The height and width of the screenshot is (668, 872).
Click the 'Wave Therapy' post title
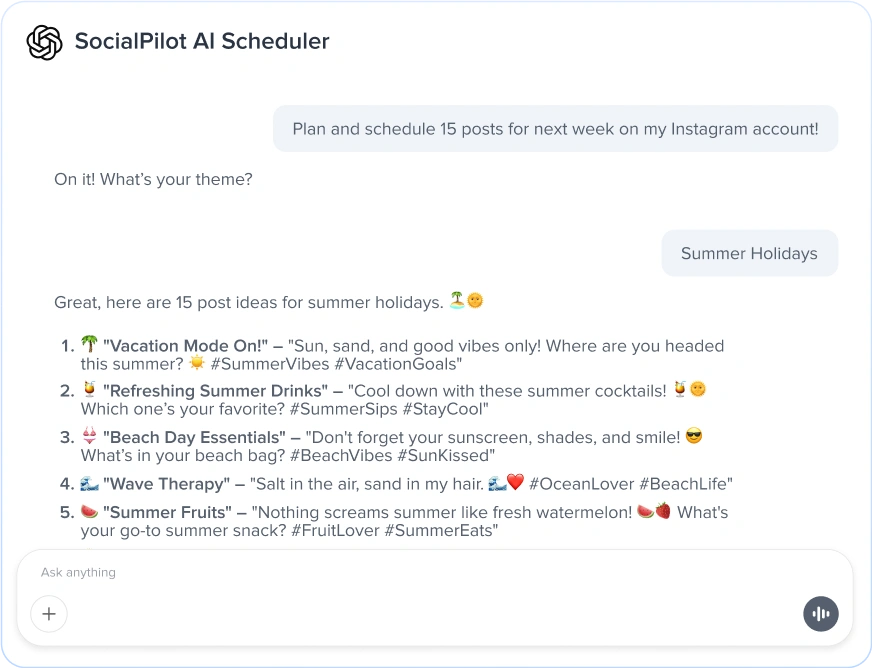[166, 484]
